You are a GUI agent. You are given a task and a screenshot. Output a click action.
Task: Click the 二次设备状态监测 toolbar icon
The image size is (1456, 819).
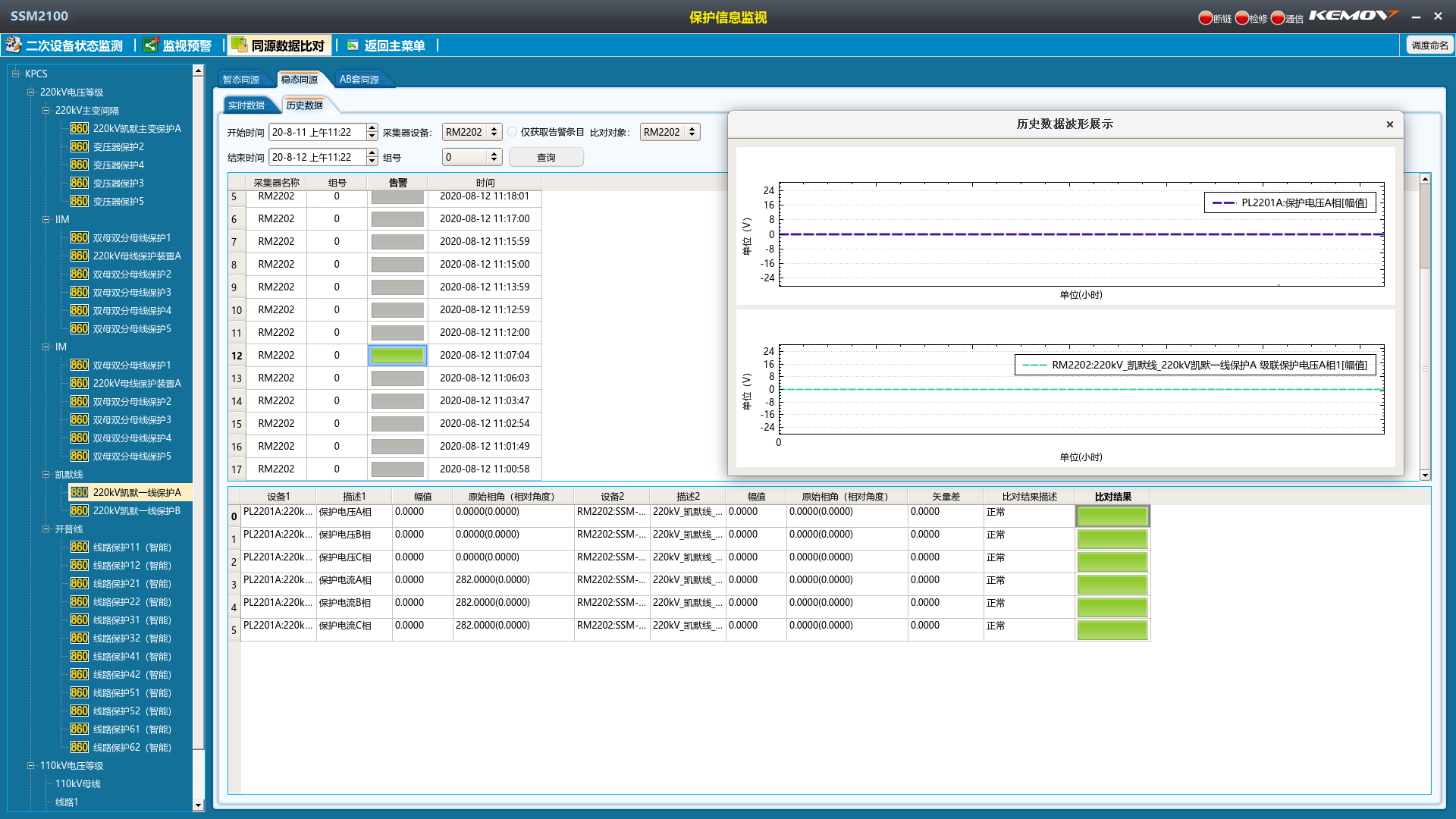coord(14,45)
